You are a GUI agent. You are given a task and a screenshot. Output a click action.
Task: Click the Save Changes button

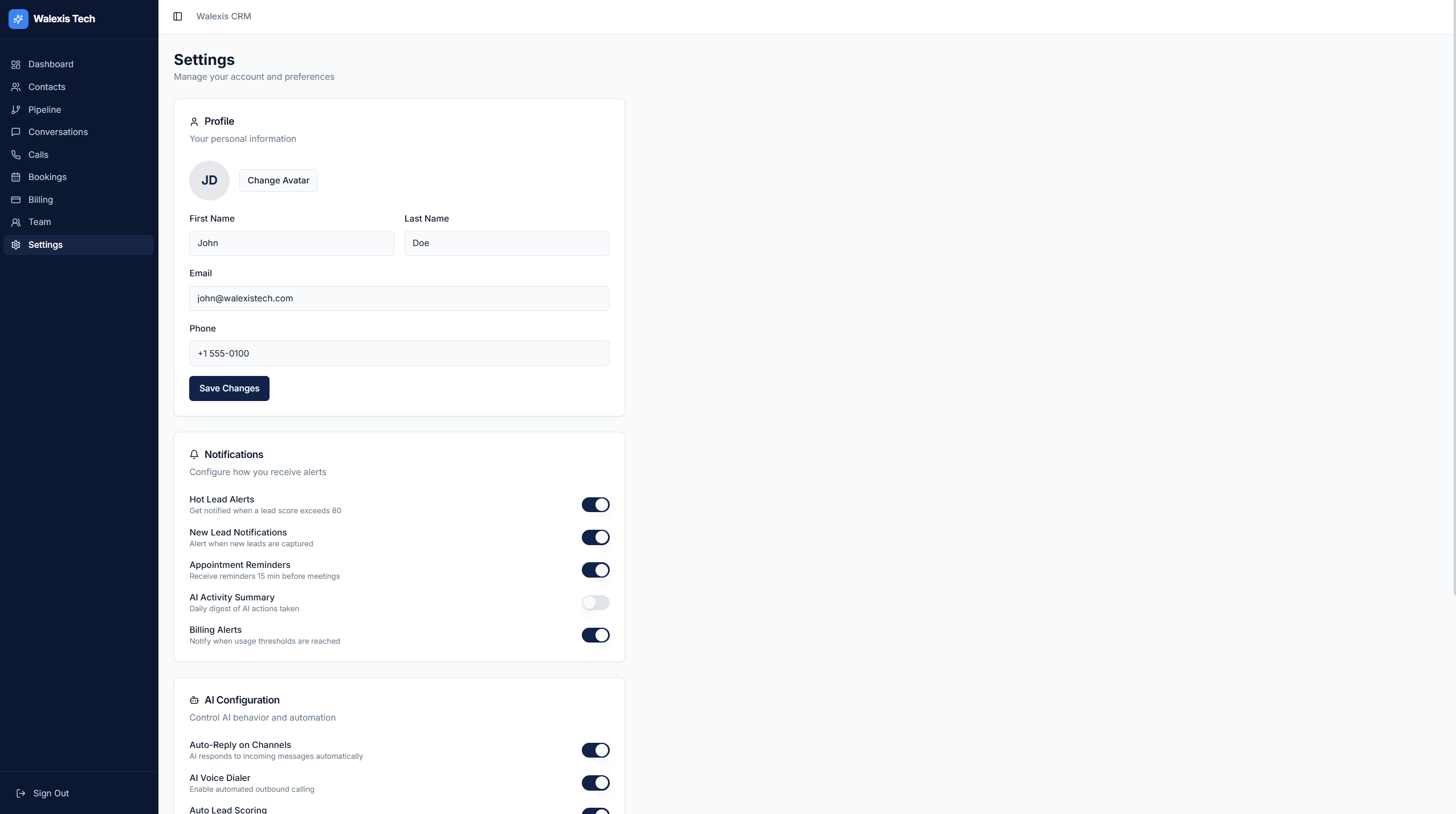coord(229,388)
